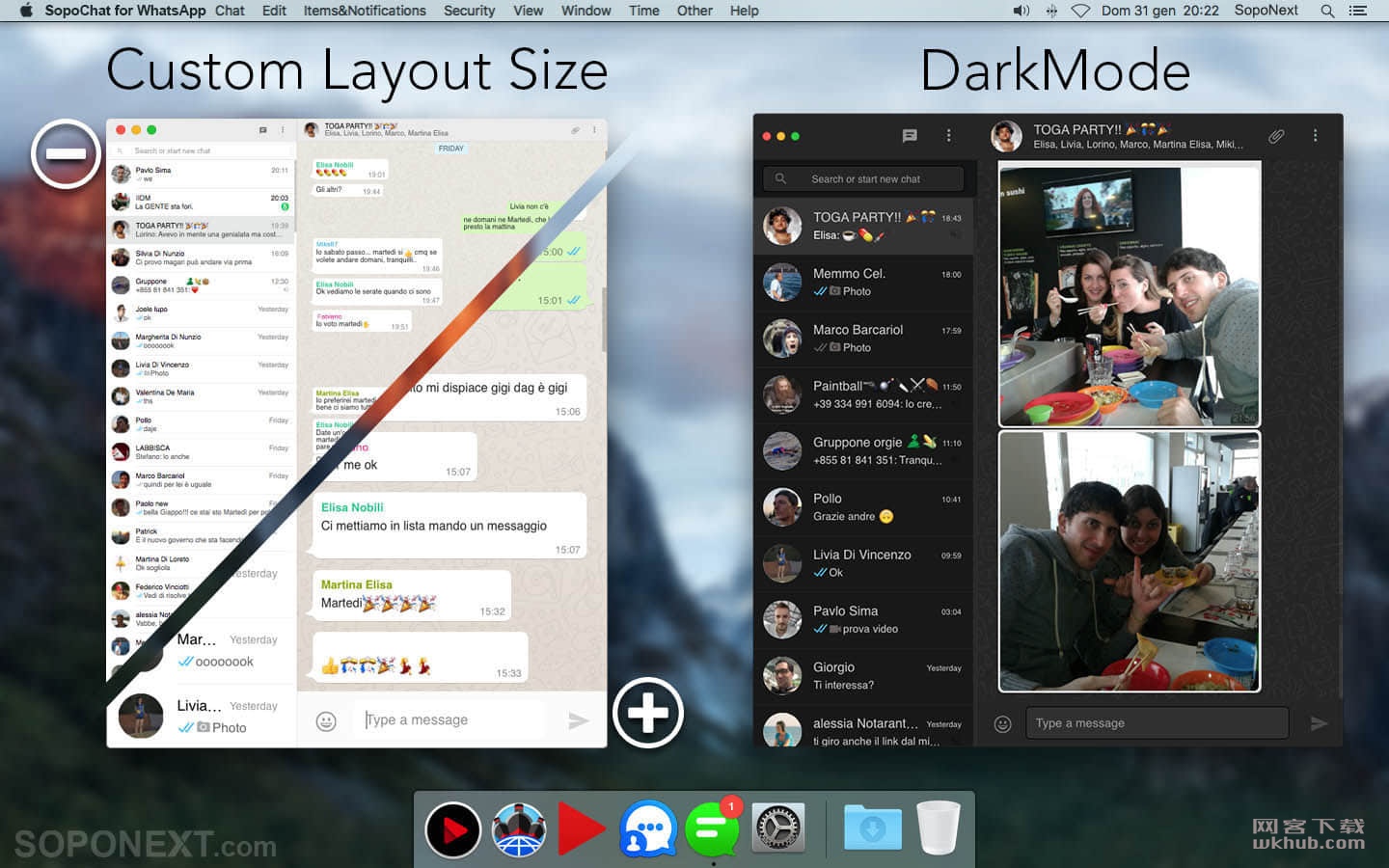Open chat three-dot menu in light window

point(594,129)
